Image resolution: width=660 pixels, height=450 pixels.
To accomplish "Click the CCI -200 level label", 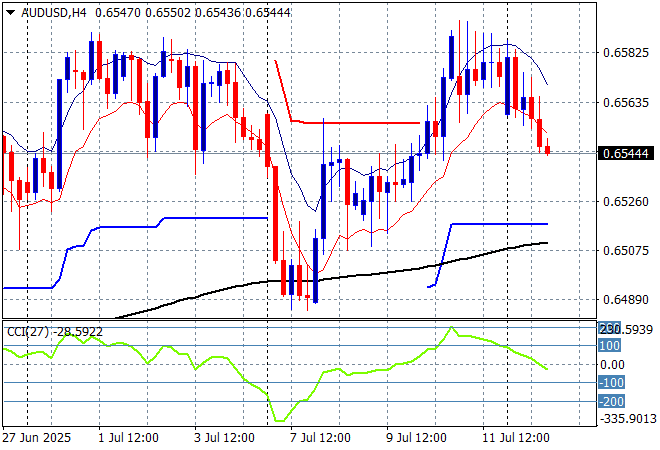I will pos(612,401).
